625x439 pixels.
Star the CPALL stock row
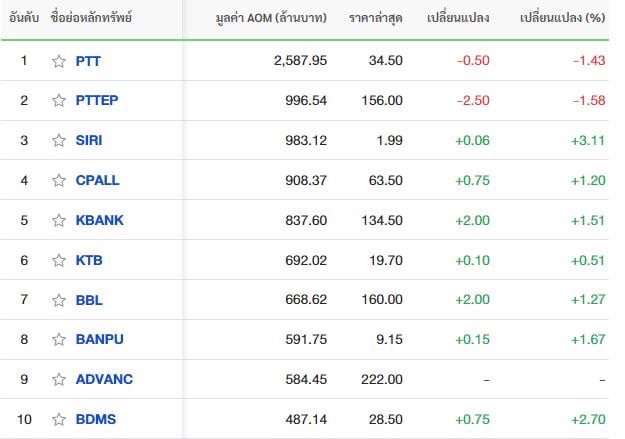pyautogui.click(x=59, y=180)
